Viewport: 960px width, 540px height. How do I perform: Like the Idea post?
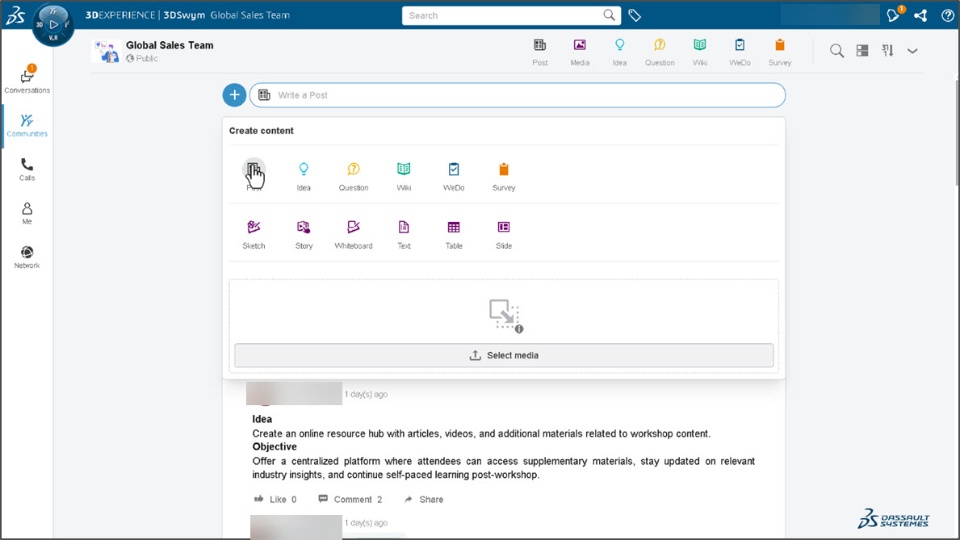tap(276, 499)
